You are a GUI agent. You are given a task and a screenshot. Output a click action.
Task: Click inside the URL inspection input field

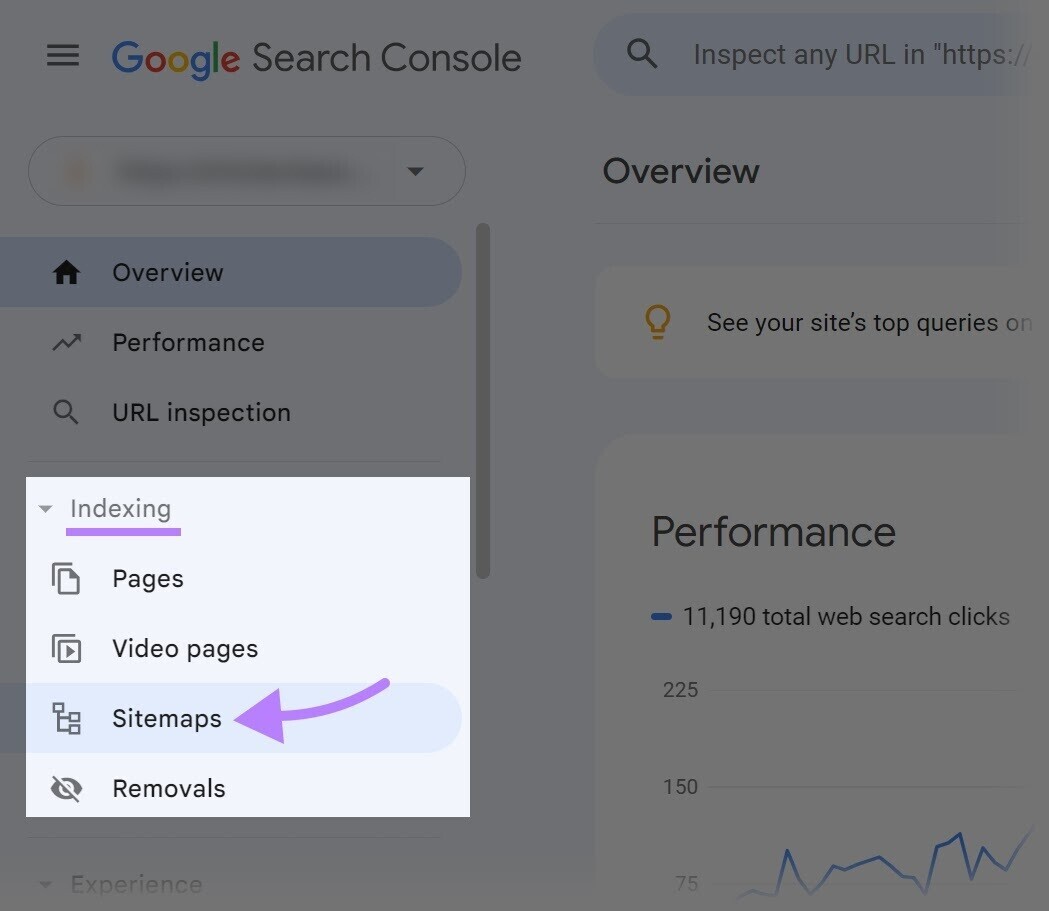click(x=860, y=54)
